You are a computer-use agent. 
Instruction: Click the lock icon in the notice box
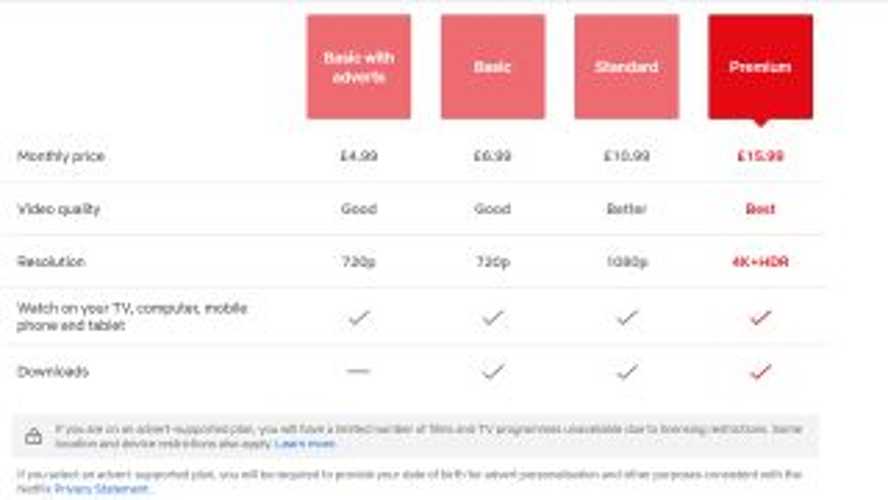tap(34, 436)
